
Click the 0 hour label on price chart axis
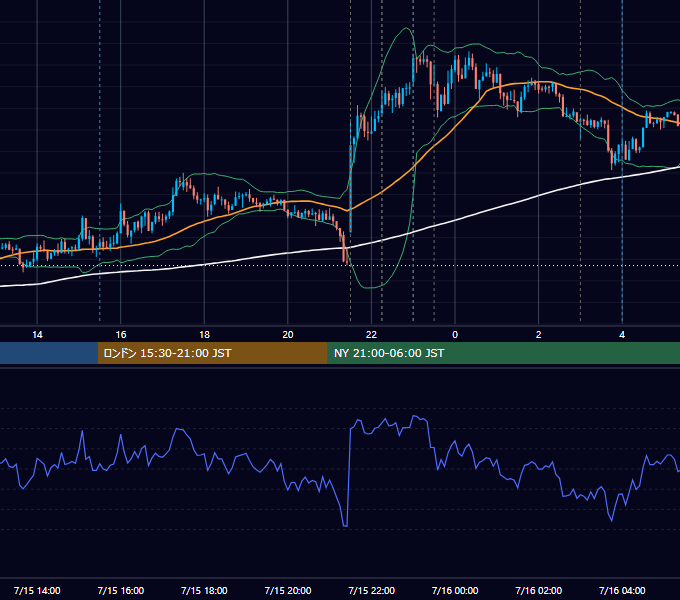pos(455,335)
